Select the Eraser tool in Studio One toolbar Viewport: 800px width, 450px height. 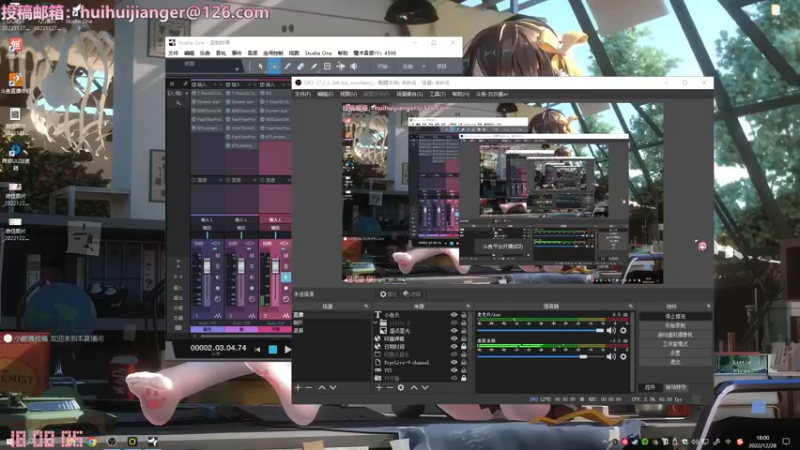[301, 66]
